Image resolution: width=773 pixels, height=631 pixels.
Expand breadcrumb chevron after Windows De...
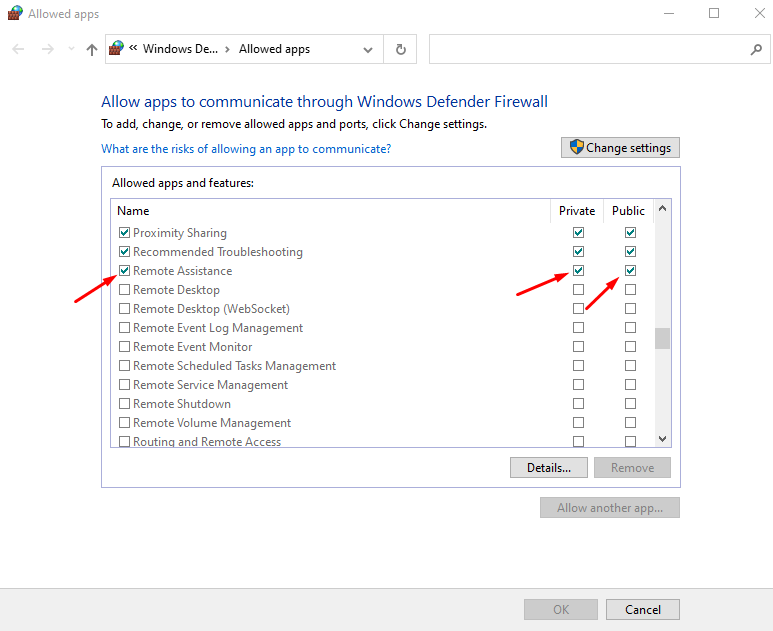coord(227,49)
